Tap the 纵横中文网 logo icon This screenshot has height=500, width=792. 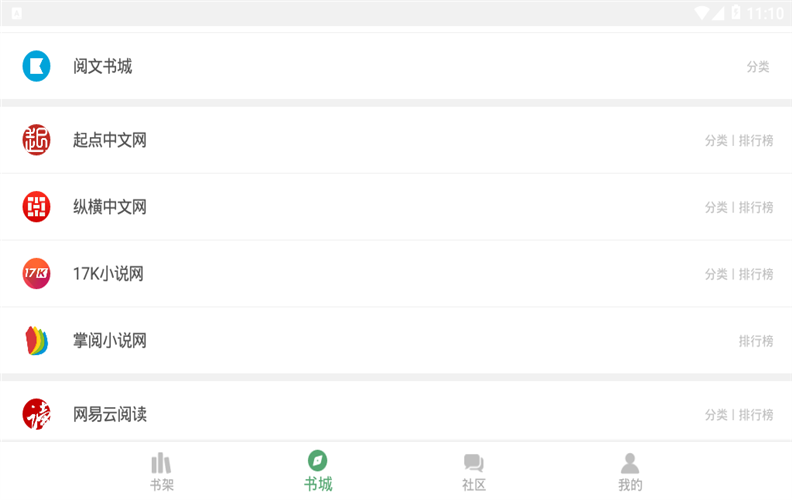click(36, 207)
